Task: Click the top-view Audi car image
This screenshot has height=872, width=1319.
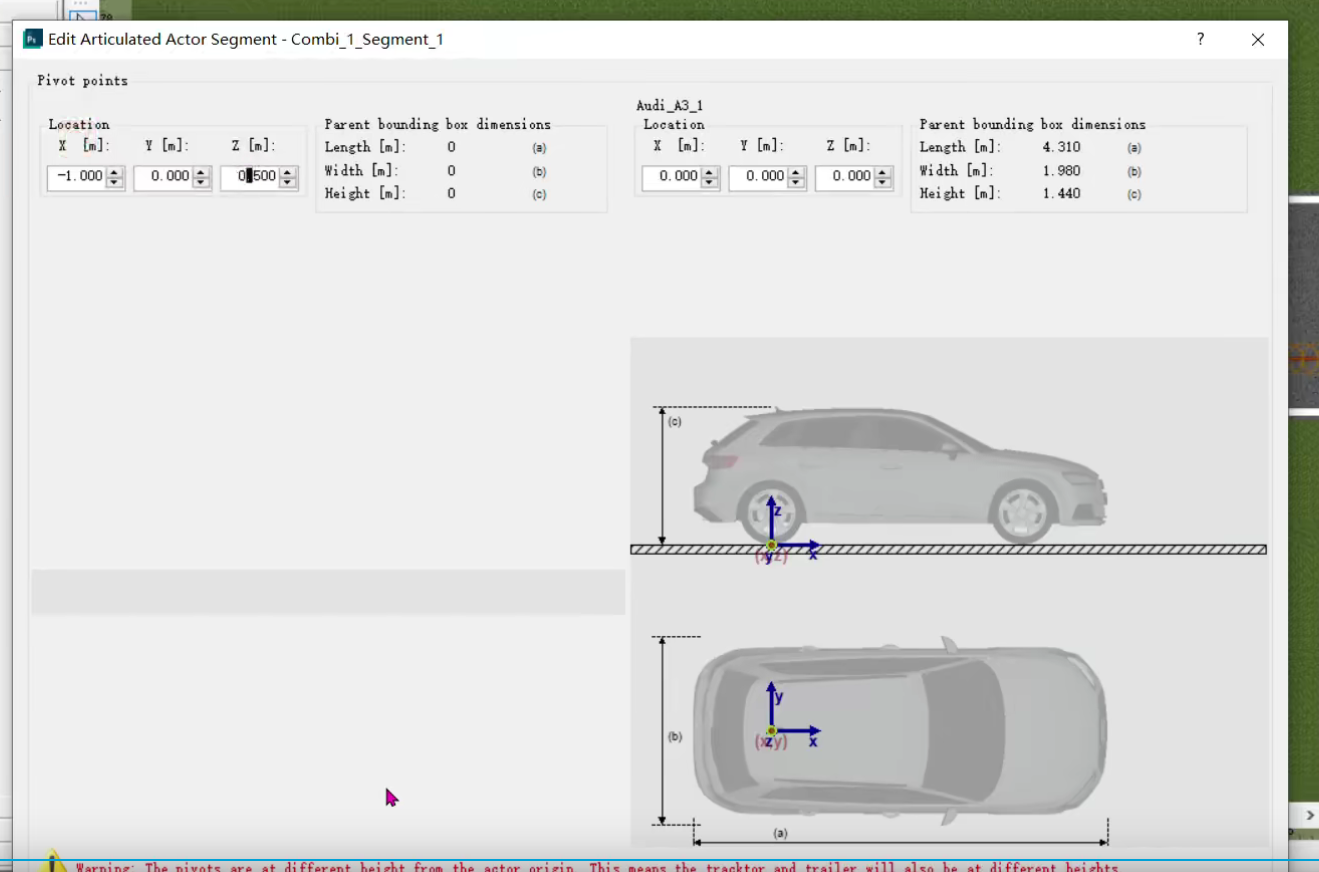Action: [901, 730]
